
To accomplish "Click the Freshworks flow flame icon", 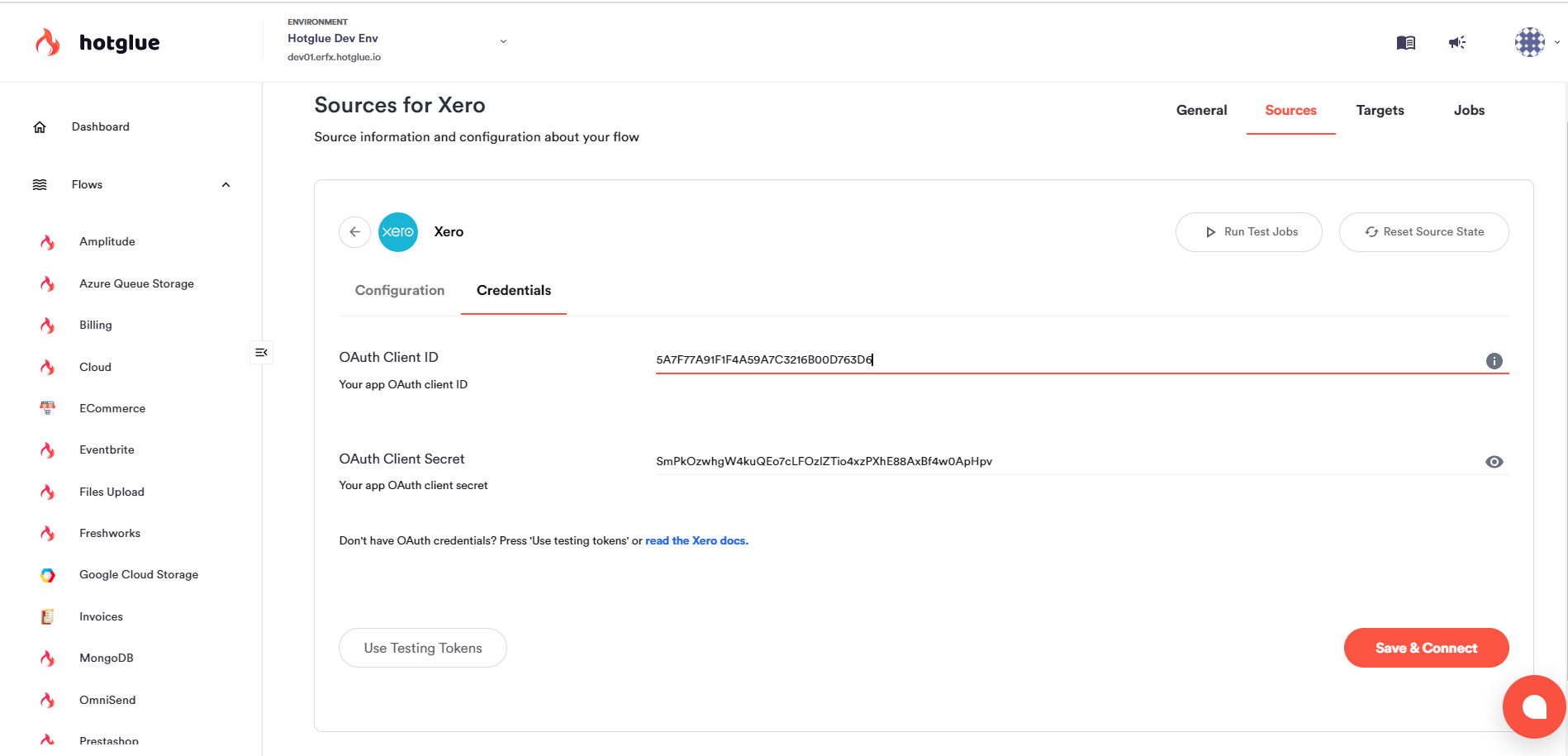I will [48, 533].
